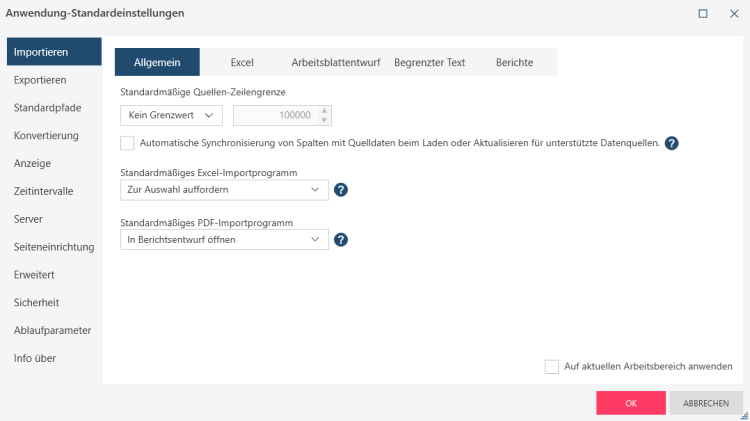Image resolution: width=750 pixels, height=421 pixels.
Task: Check 'Auf aktuellen Arbeitsbereich anwenden'
Action: pyautogui.click(x=552, y=366)
